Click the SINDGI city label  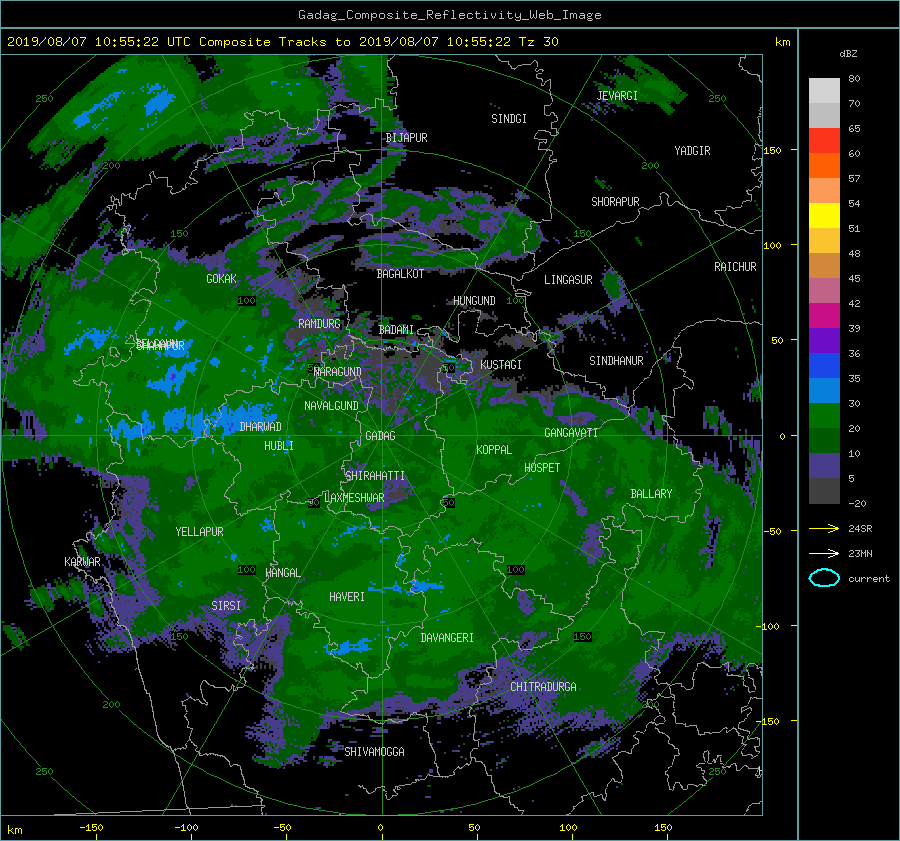[509, 119]
